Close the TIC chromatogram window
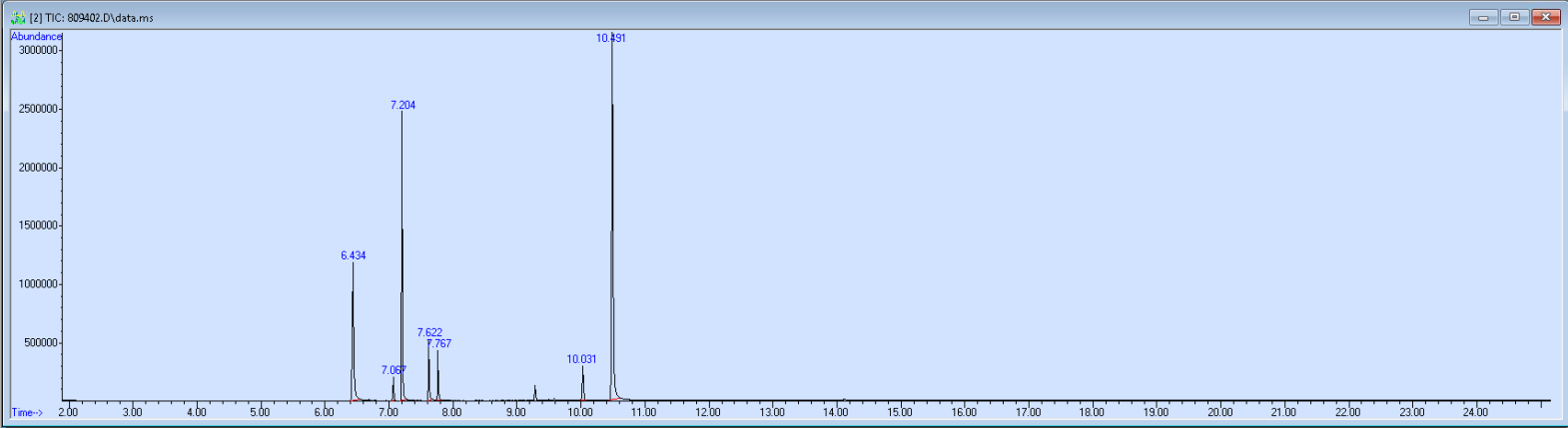The width and height of the screenshot is (1568, 428). pos(1546,17)
